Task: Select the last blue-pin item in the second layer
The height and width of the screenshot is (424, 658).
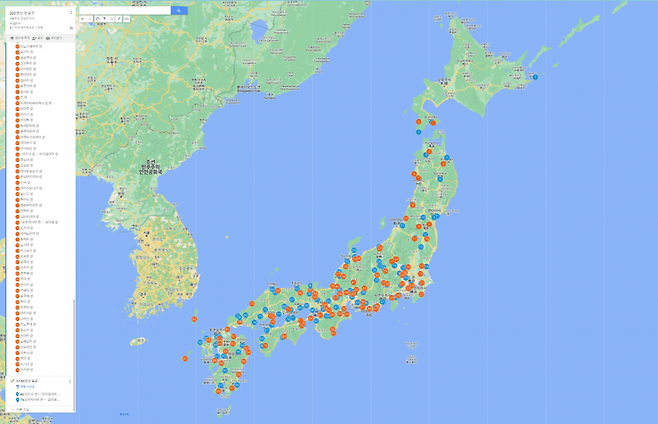Action: [38, 400]
